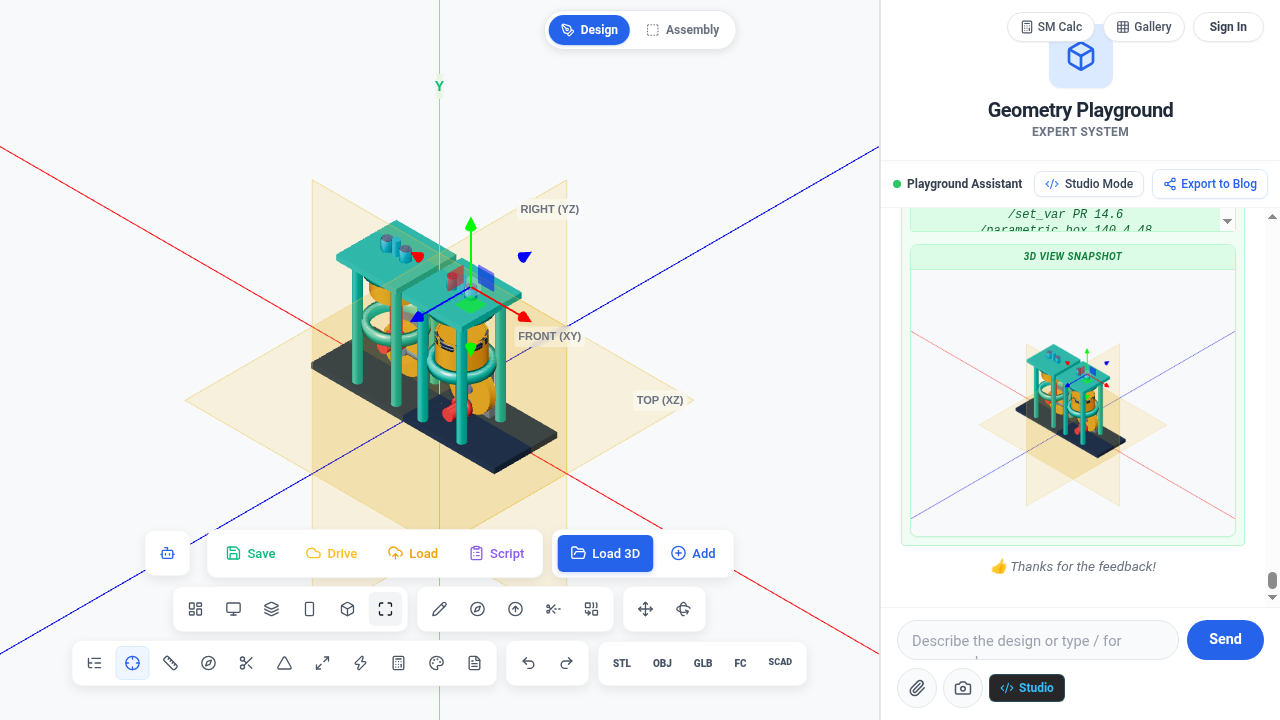Open the 3D view snapshot thumbnail

pyautogui.click(x=1073, y=402)
